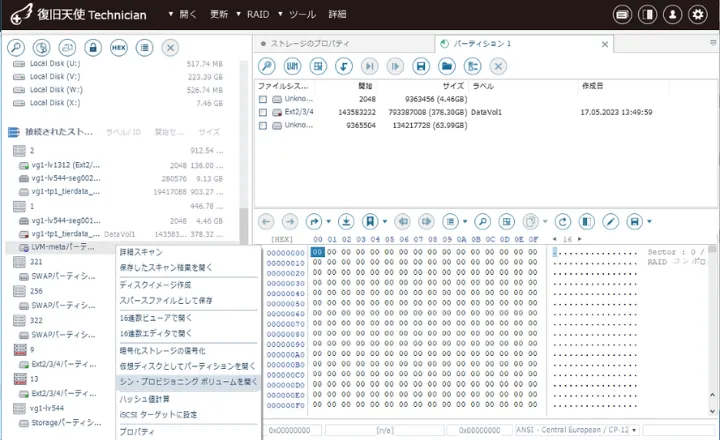Click the HEX viewer icon in left toolbar

118,47
